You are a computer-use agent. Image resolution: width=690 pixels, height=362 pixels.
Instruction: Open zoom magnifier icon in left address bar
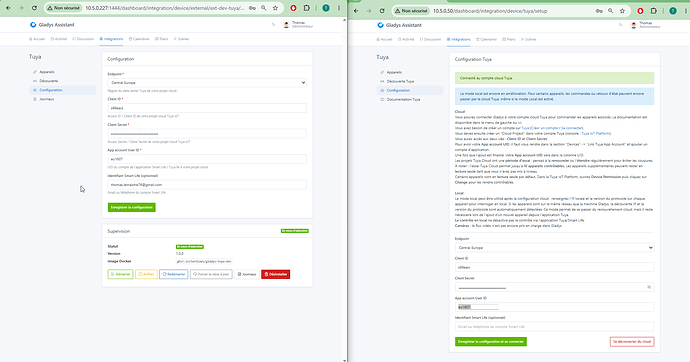point(264,8)
